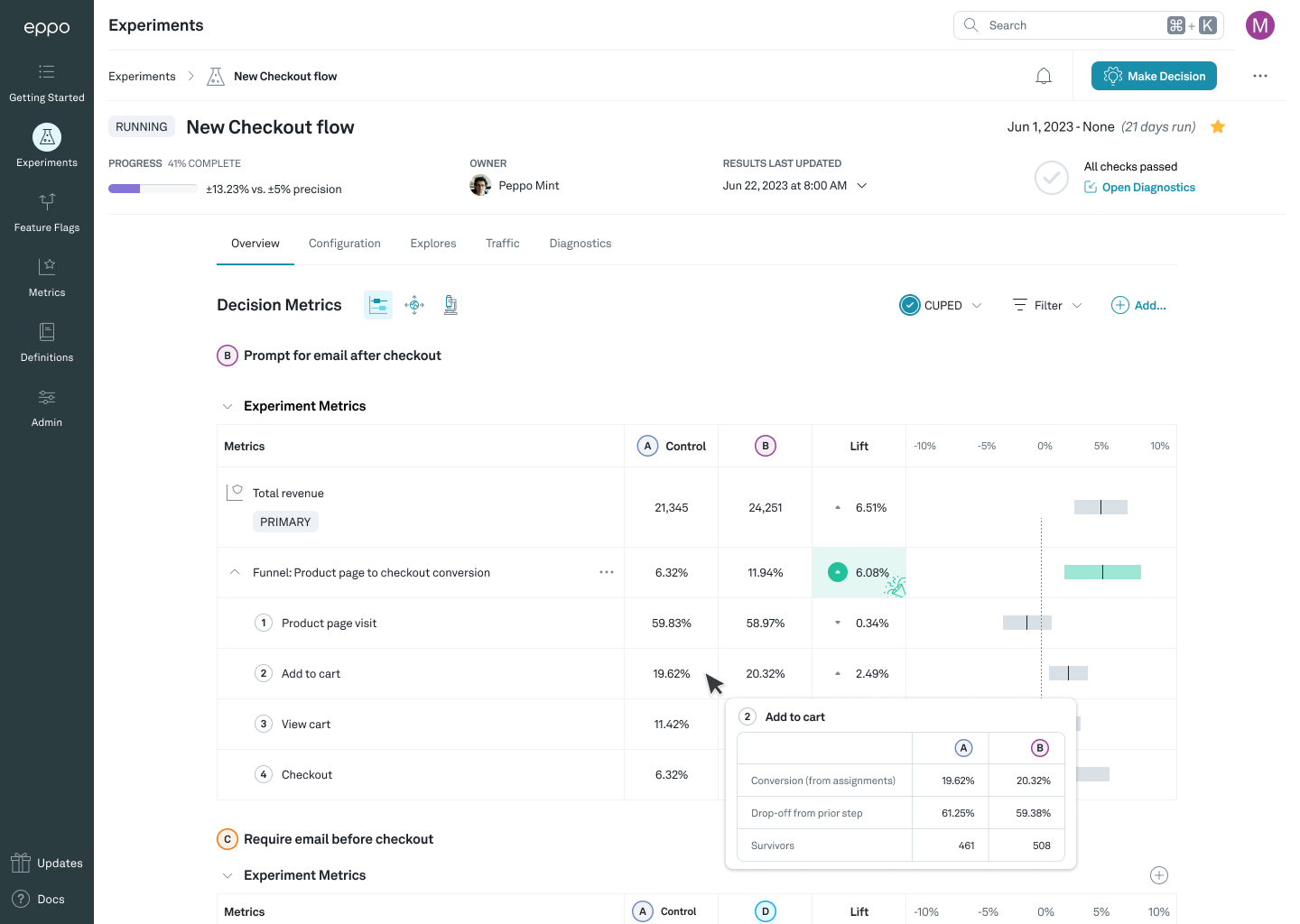Viewport: 1300px width, 924px height.
Task: Collapse variant C Experiment Metrics section
Action: coord(227,875)
